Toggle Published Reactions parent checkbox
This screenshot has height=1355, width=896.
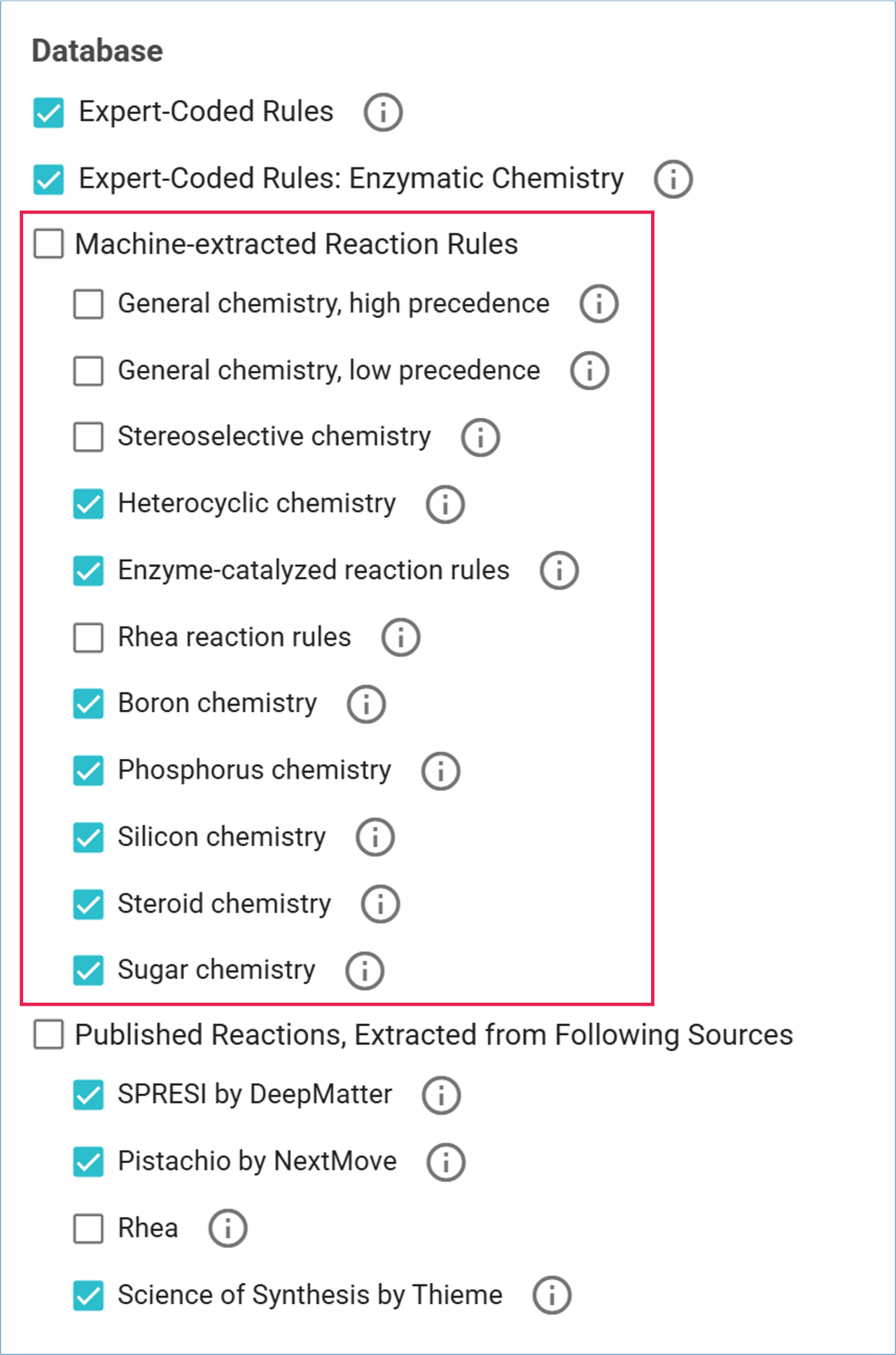[49, 1034]
